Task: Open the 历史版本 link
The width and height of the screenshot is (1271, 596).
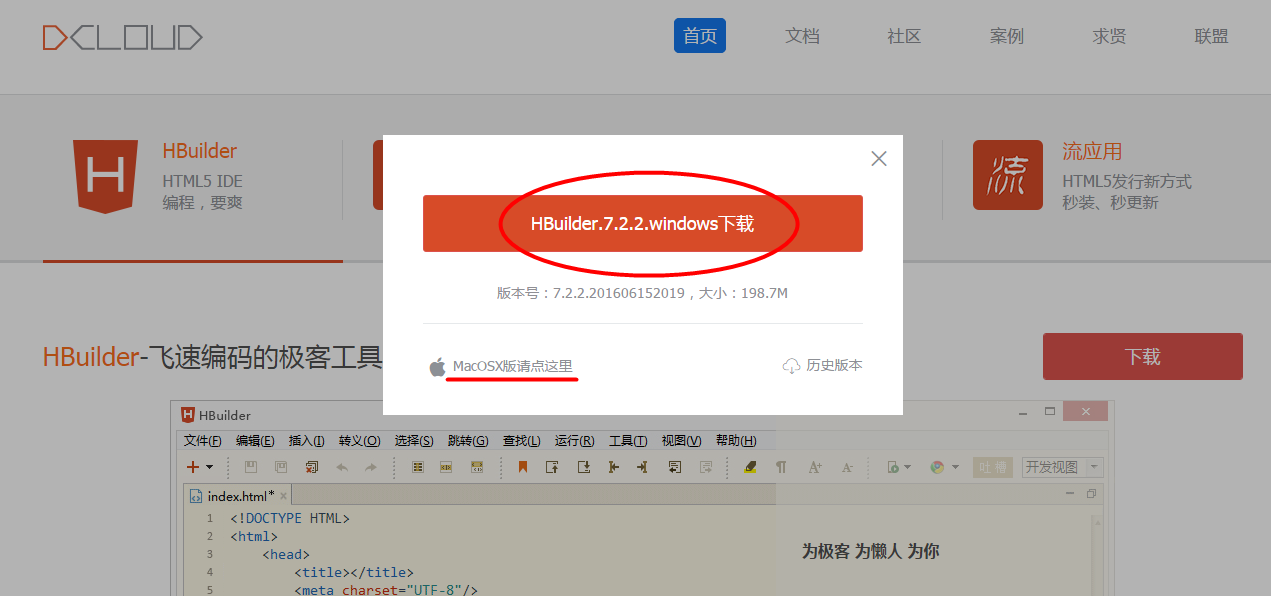Action: click(822, 366)
